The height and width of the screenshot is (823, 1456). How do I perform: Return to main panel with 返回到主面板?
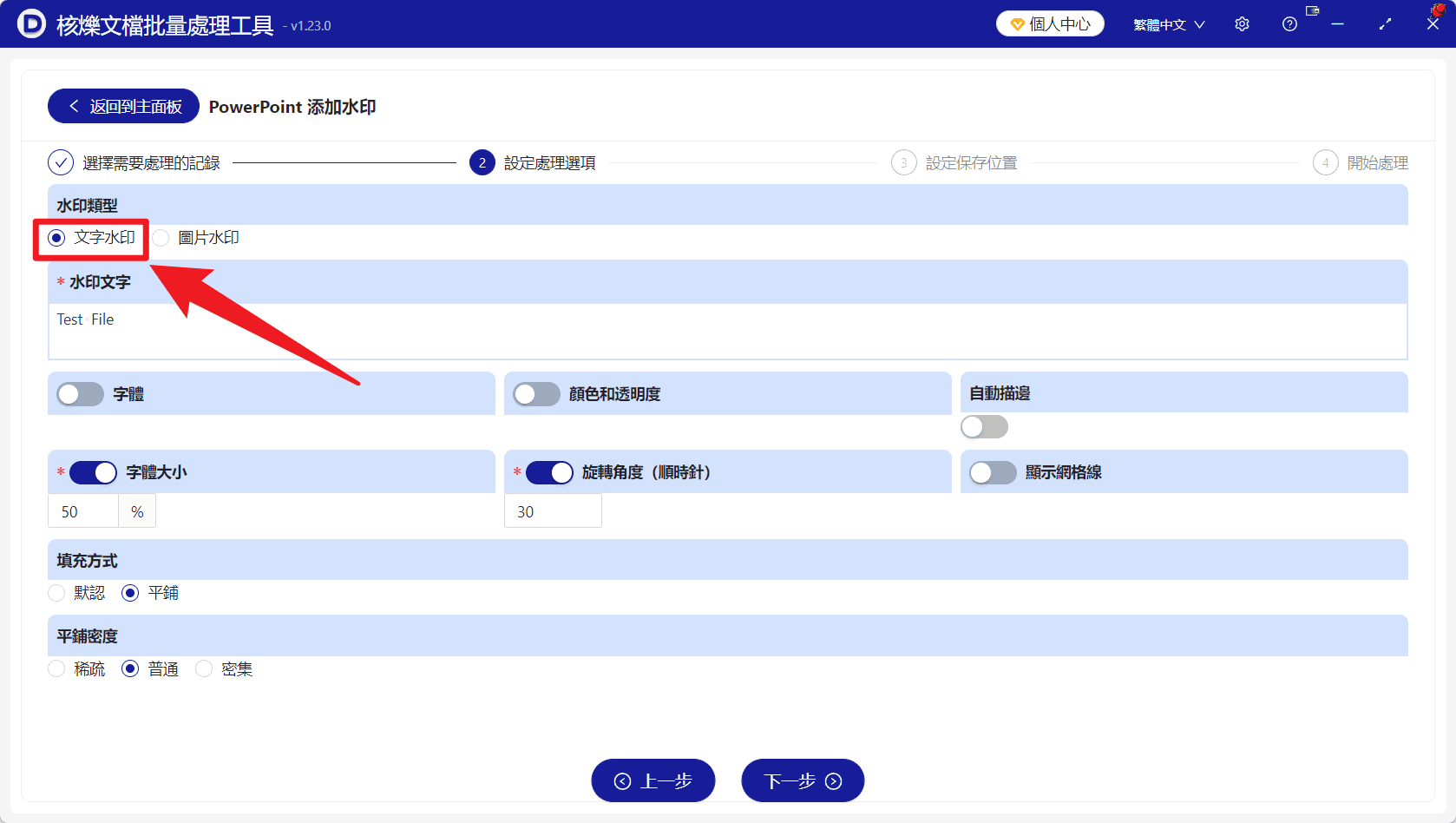123,106
